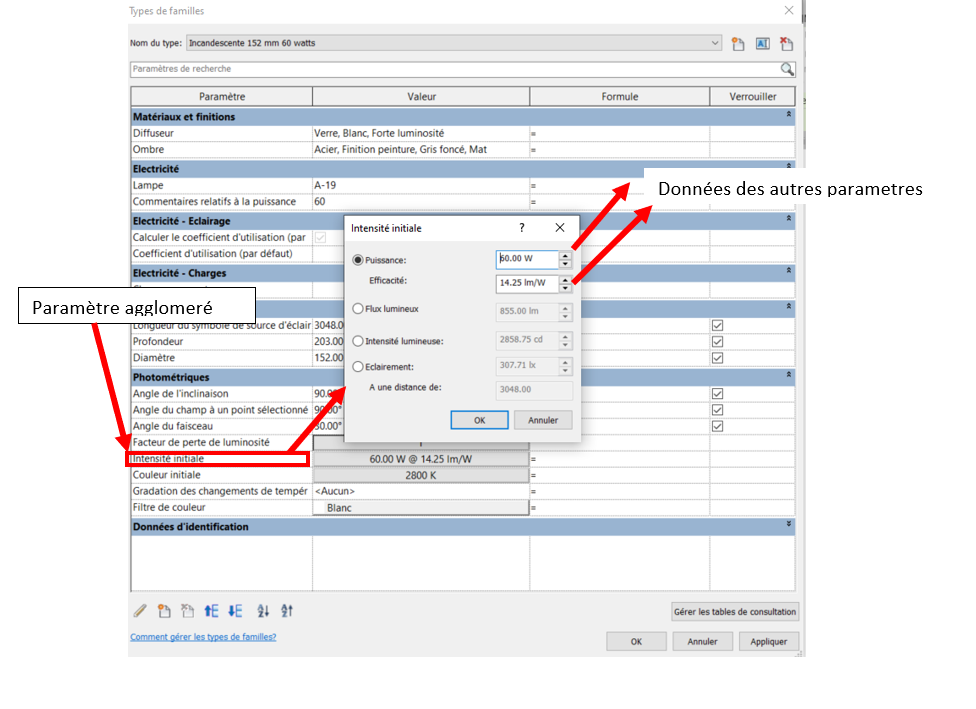The height and width of the screenshot is (709, 976).
Task: Move parameter down with the down-arrow icon
Action: pos(235,611)
